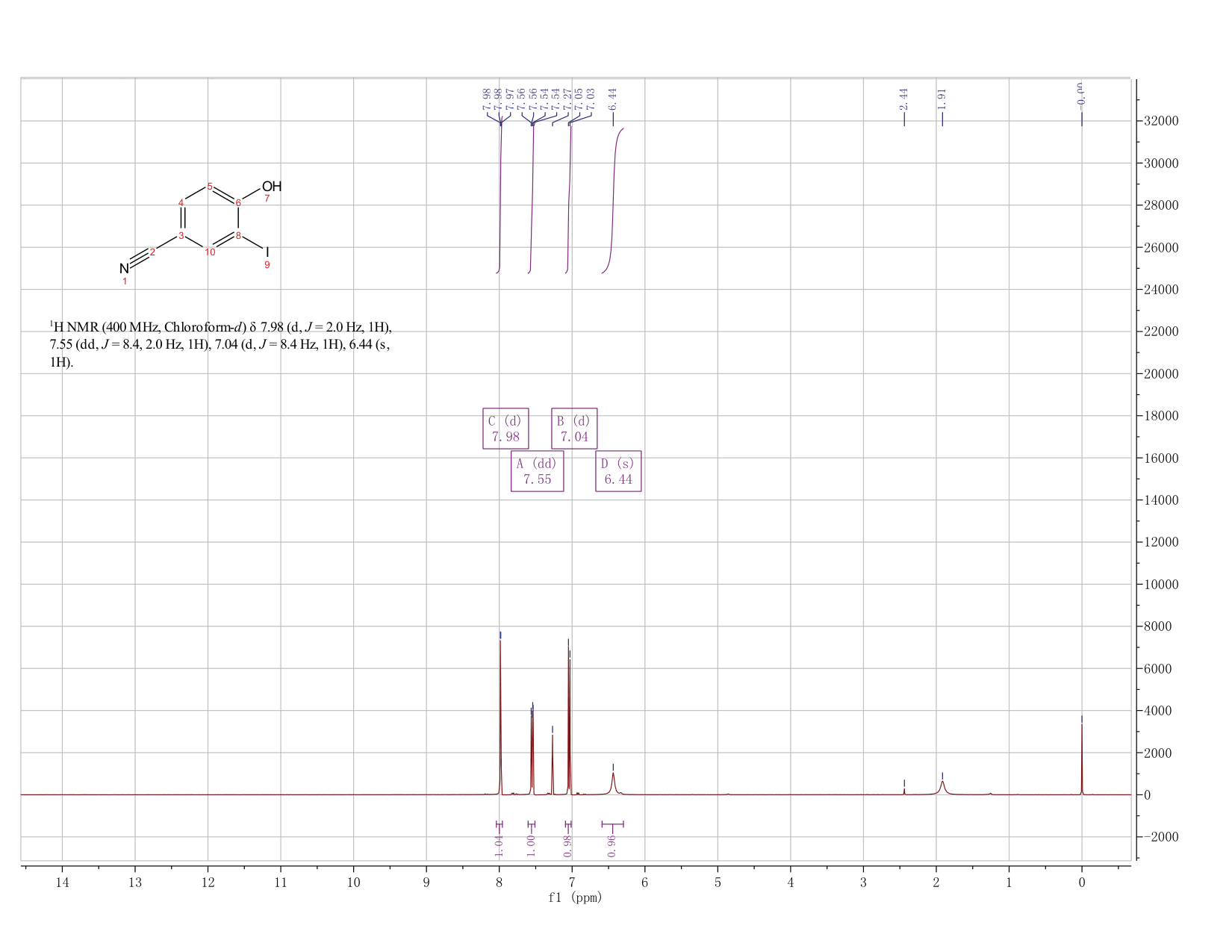The width and height of the screenshot is (1232, 952).
Task: Click the 1H NMR data text block
Action: click(221, 345)
